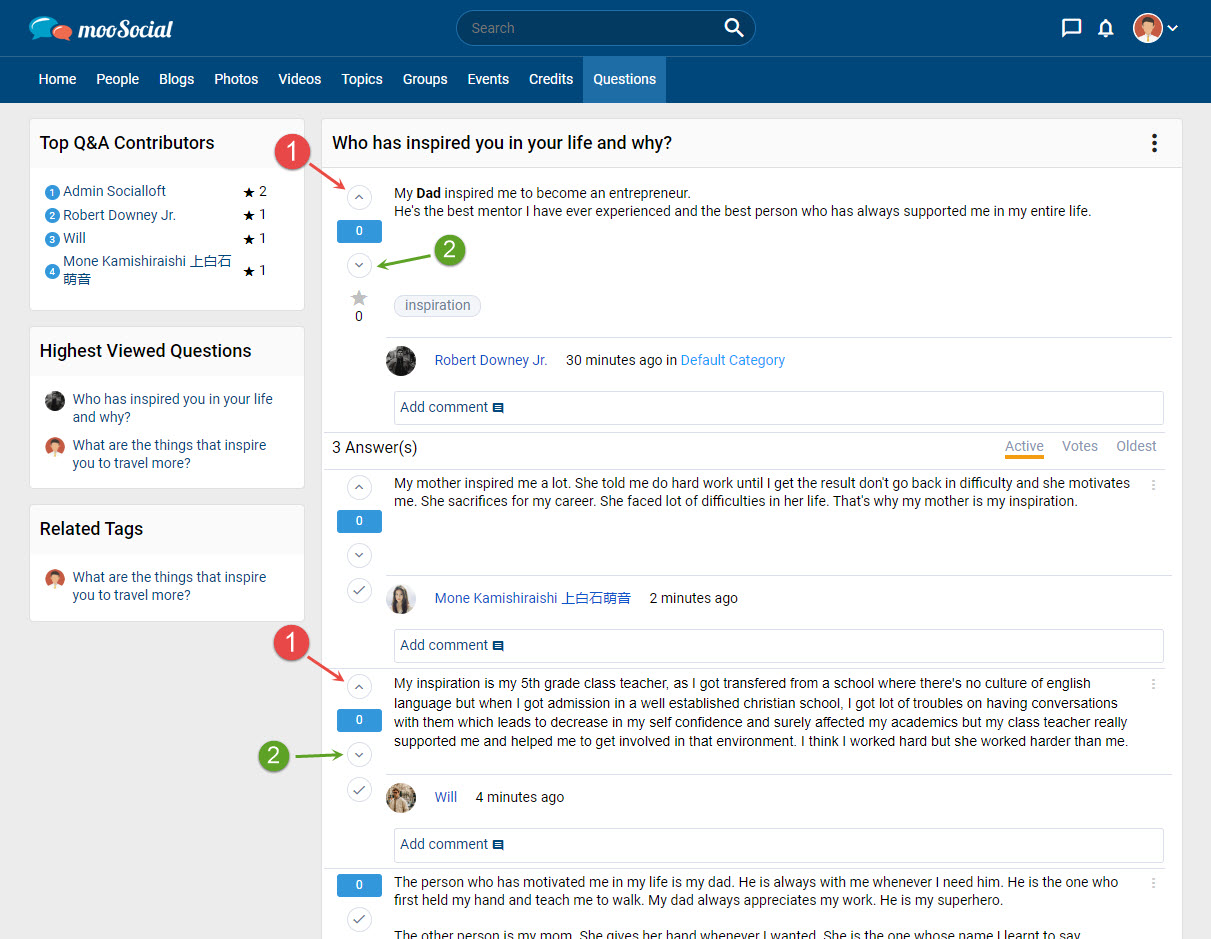Favorite the question with the star icon

(359, 298)
